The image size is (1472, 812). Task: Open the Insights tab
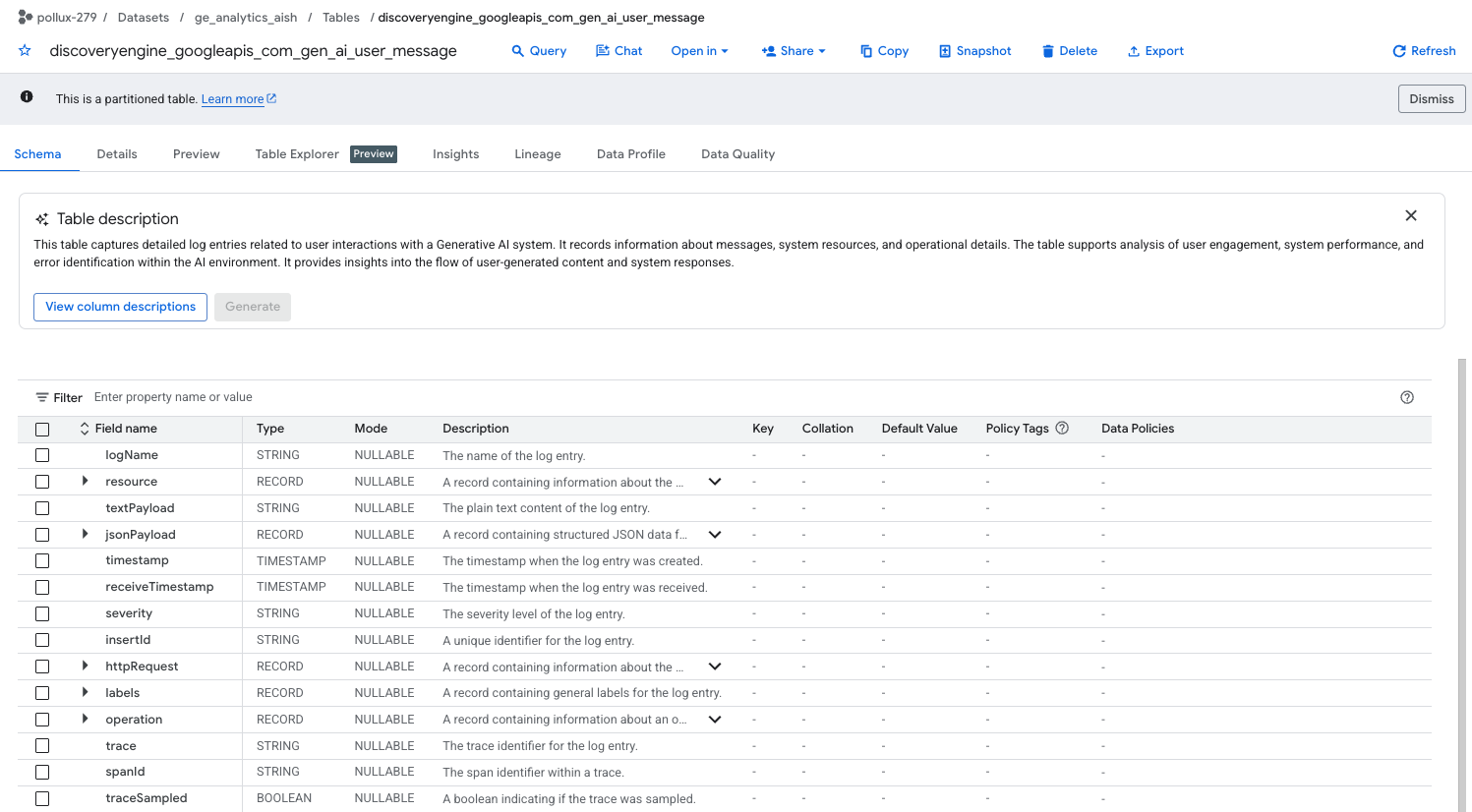click(456, 154)
